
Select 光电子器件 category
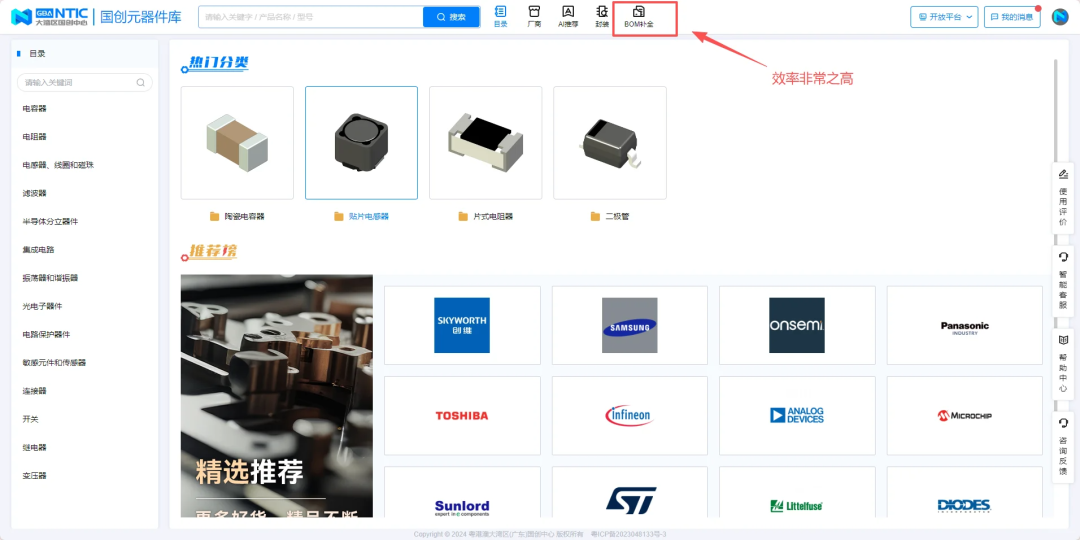(x=42, y=306)
